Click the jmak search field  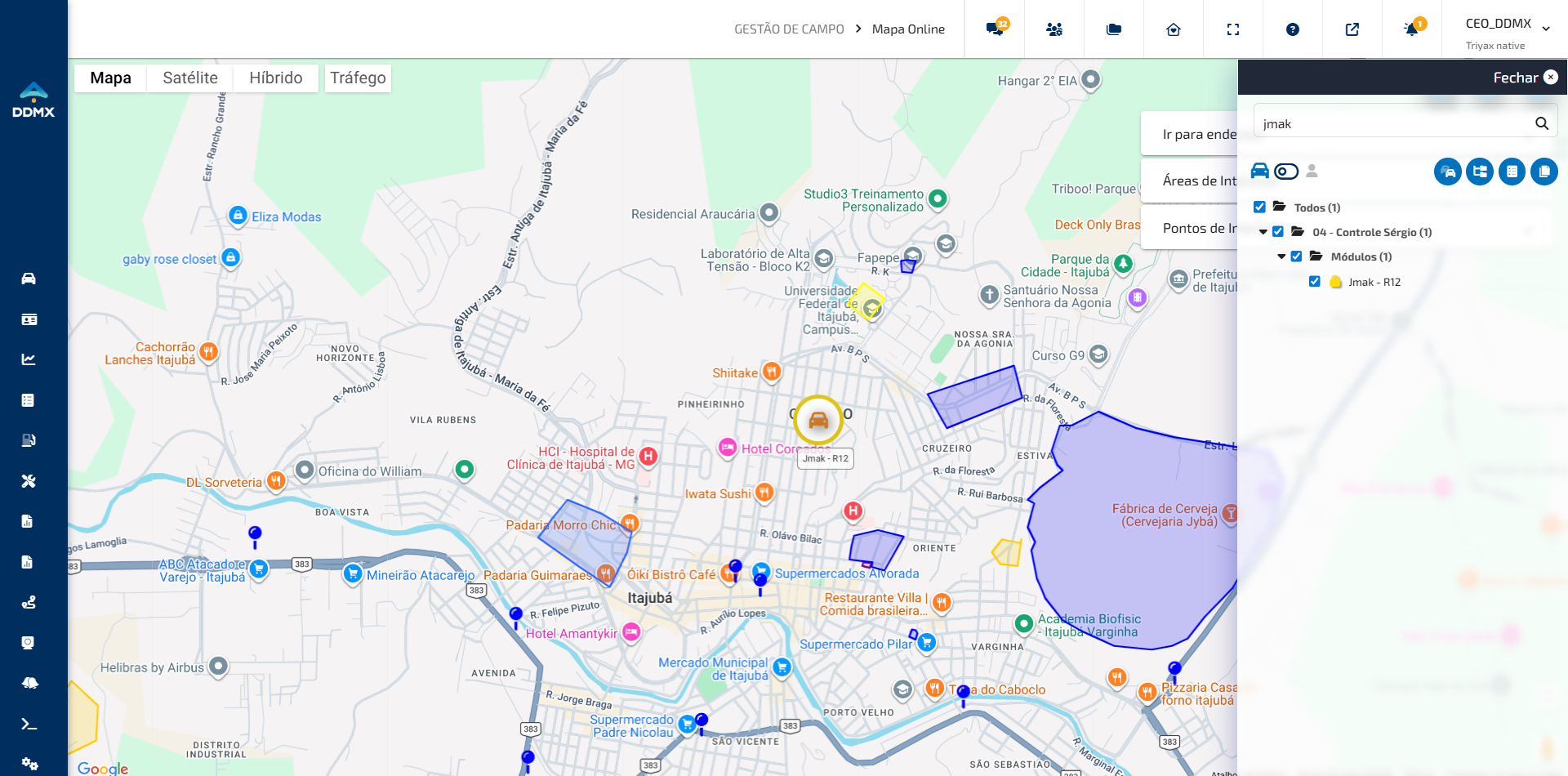click(1396, 123)
